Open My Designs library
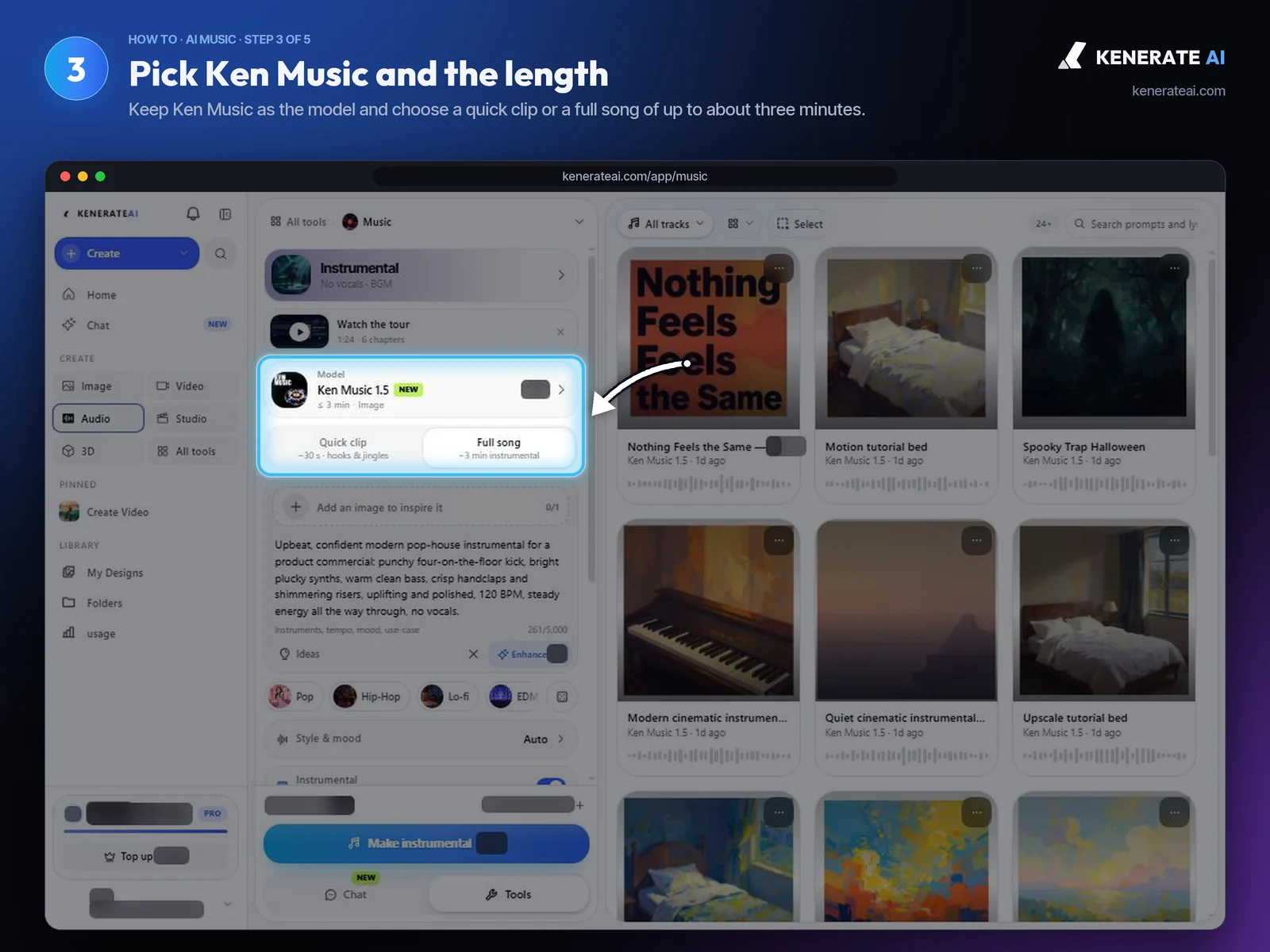Viewport: 1270px width, 952px height. point(114,572)
